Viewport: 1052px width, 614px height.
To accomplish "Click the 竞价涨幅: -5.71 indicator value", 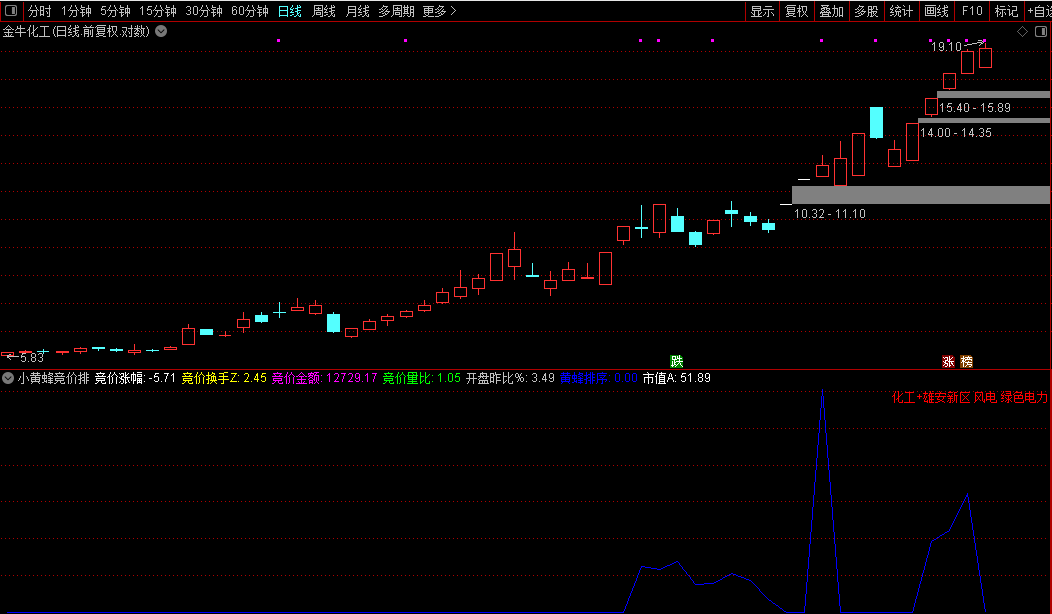I will coord(135,378).
